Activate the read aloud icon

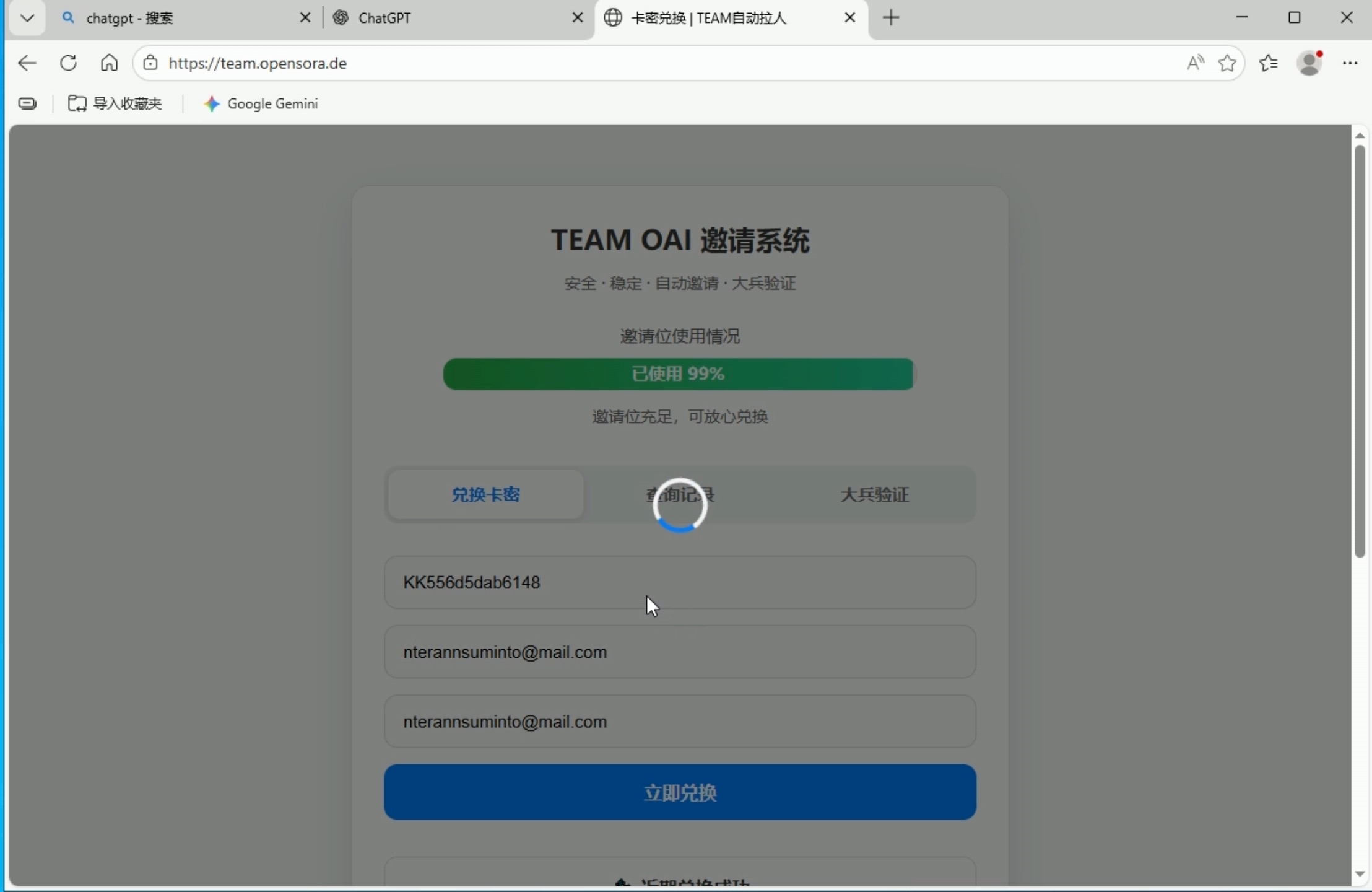(x=1195, y=63)
